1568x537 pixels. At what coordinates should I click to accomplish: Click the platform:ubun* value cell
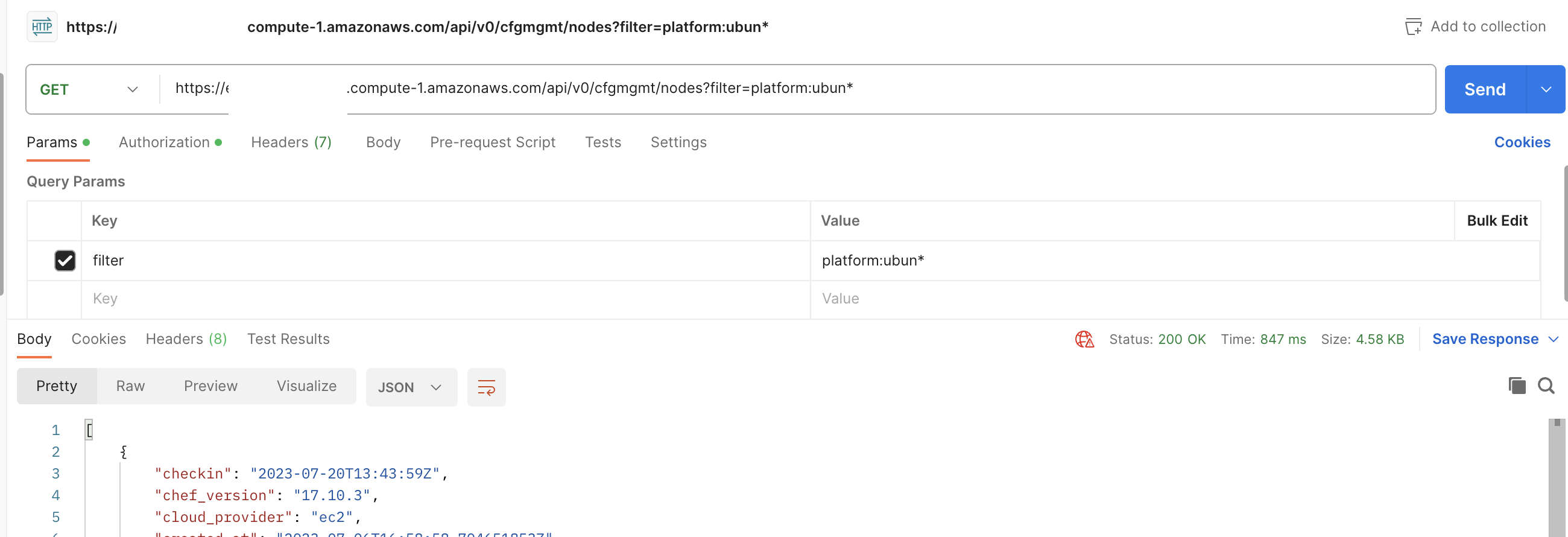[x=1175, y=261]
